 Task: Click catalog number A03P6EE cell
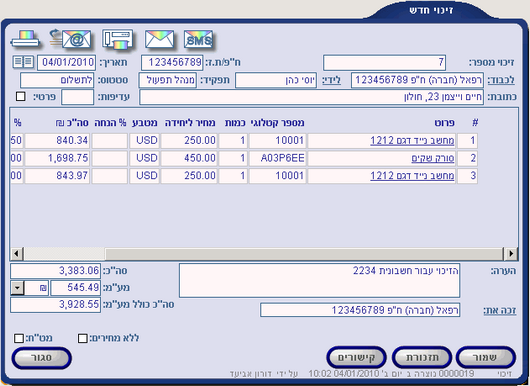[x=278, y=158]
